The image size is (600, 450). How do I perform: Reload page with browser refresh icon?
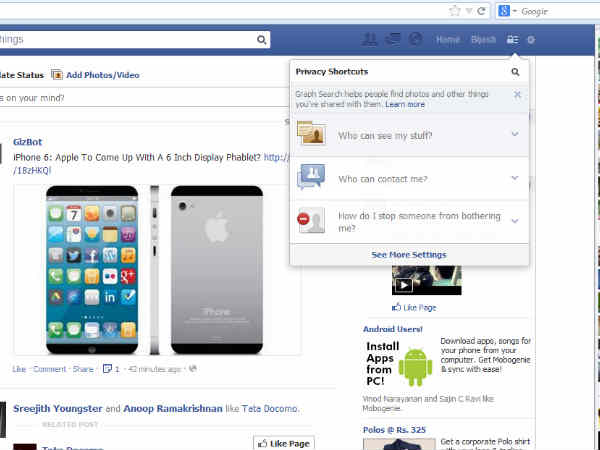(482, 10)
